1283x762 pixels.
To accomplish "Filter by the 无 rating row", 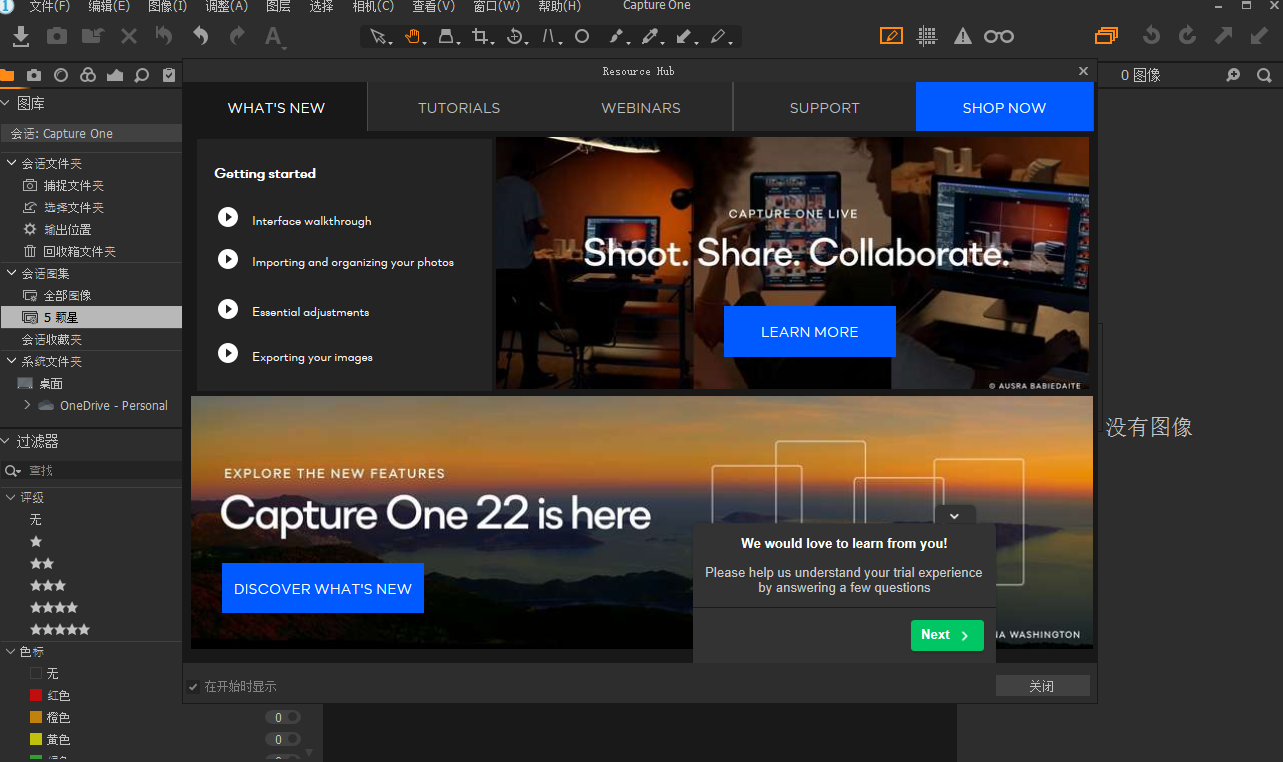I will (x=36, y=520).
